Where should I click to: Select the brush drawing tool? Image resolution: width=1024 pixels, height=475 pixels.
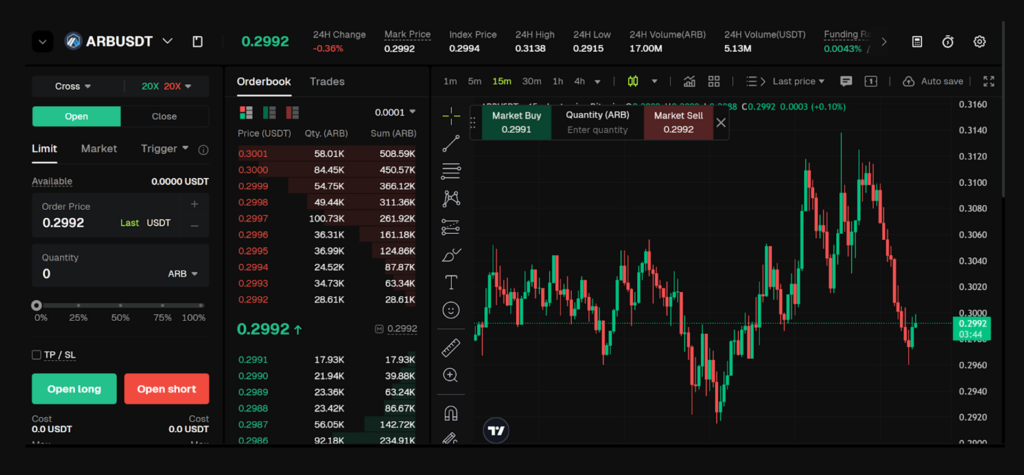(x=451, y=255)
